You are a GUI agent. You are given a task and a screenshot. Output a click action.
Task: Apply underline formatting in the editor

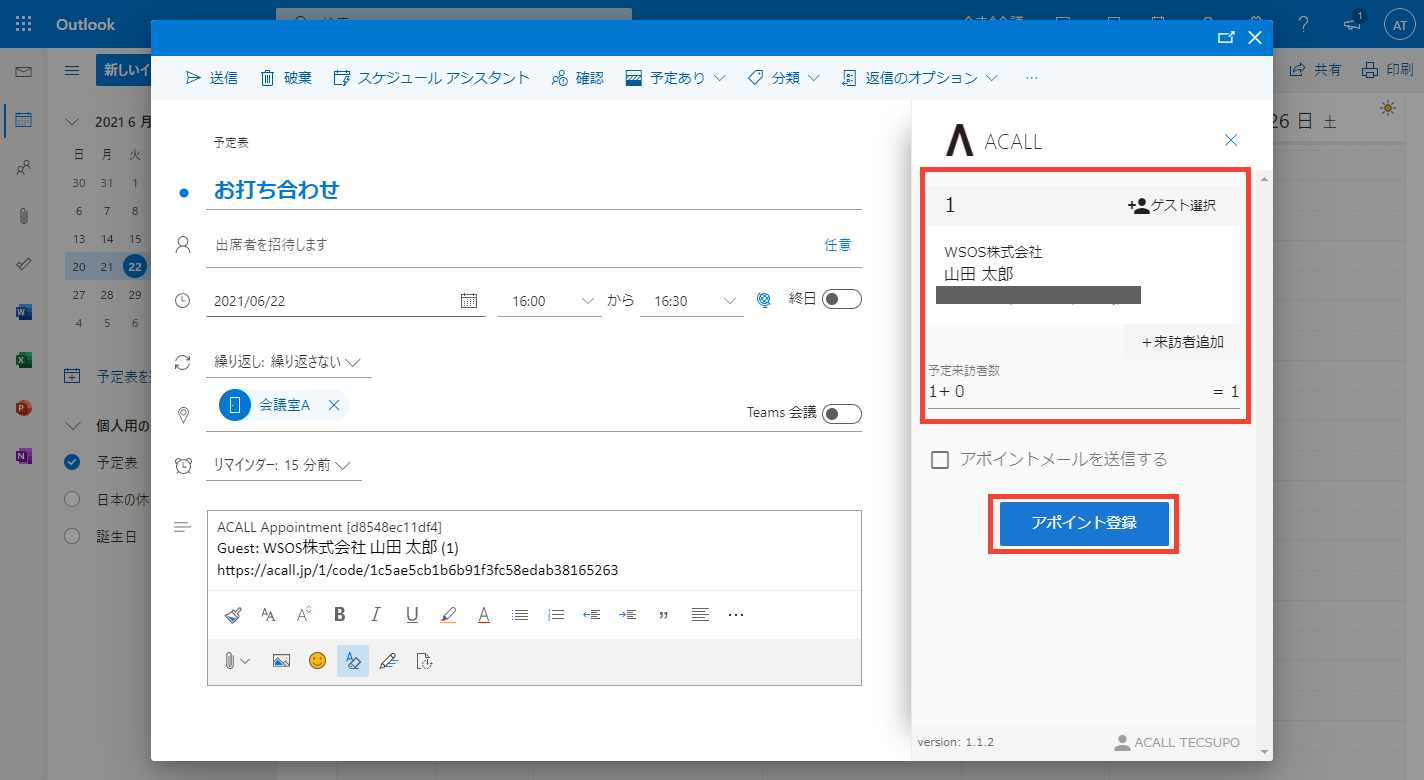pyautogui.click(x=412, y=615)
